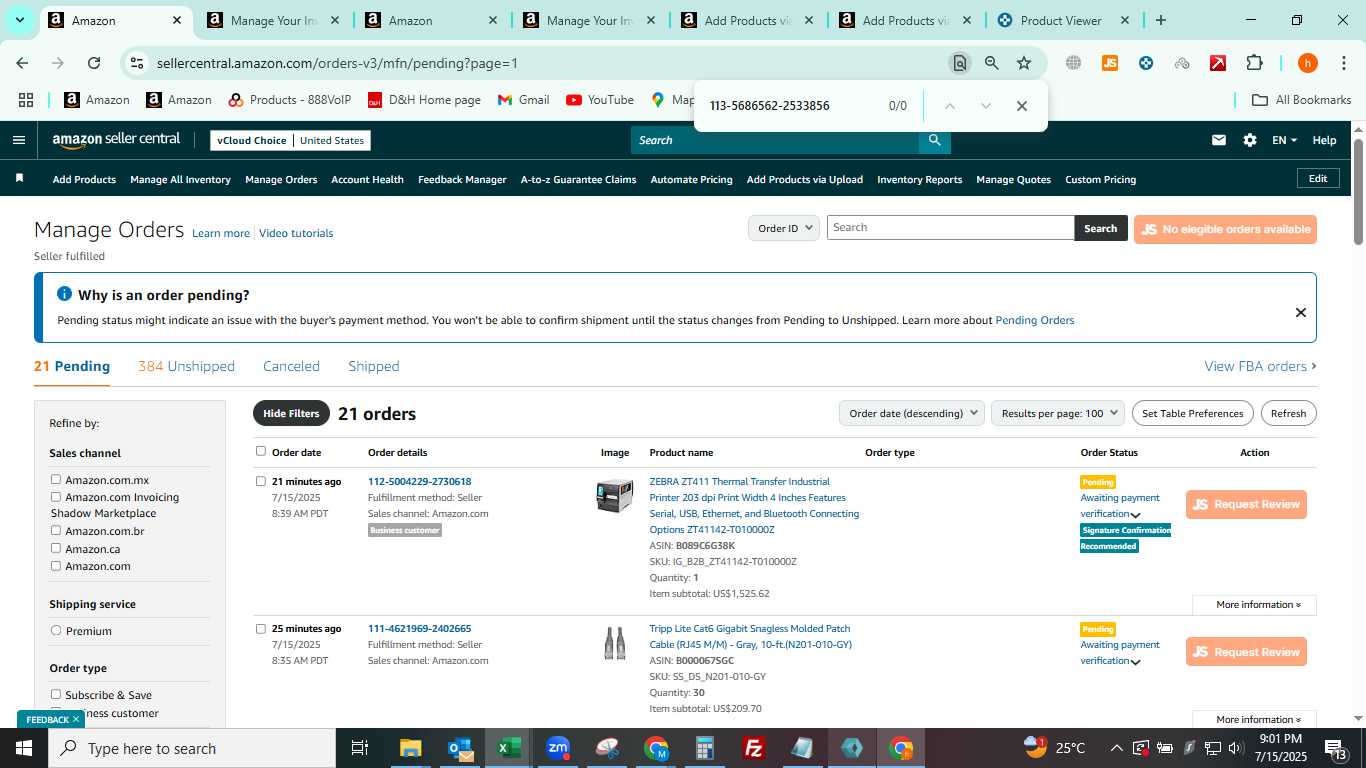Click the Hide Filters button
1366x768 pixels.
pos(291,413)
